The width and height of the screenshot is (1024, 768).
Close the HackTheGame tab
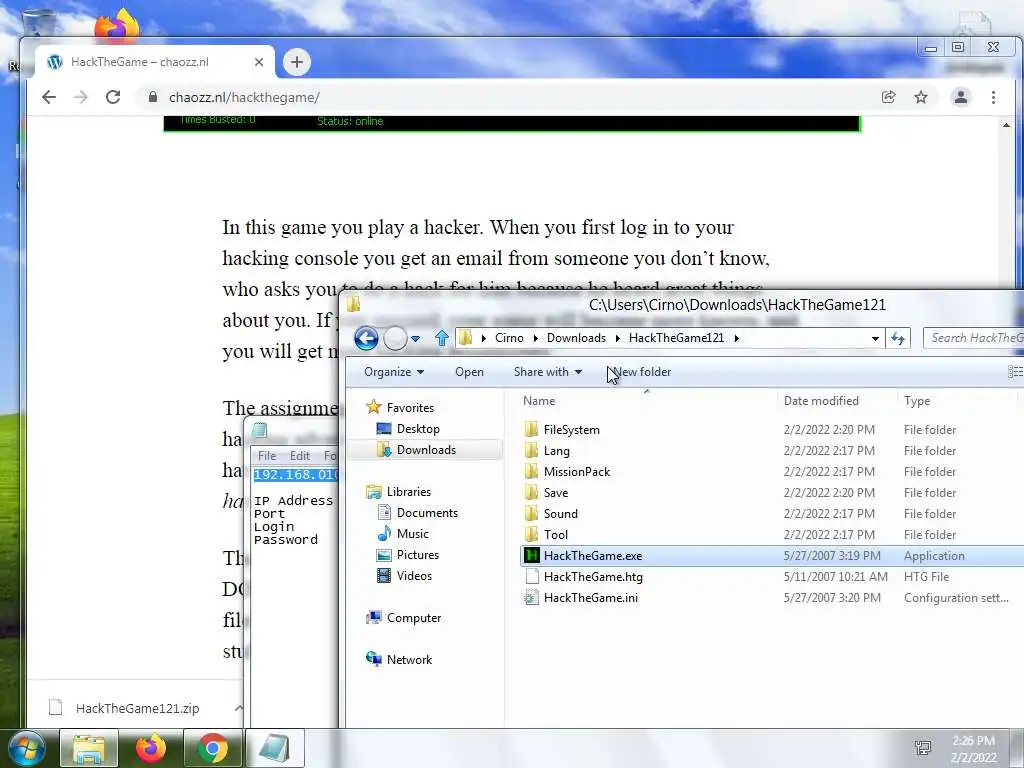click(x=259, y=62)
